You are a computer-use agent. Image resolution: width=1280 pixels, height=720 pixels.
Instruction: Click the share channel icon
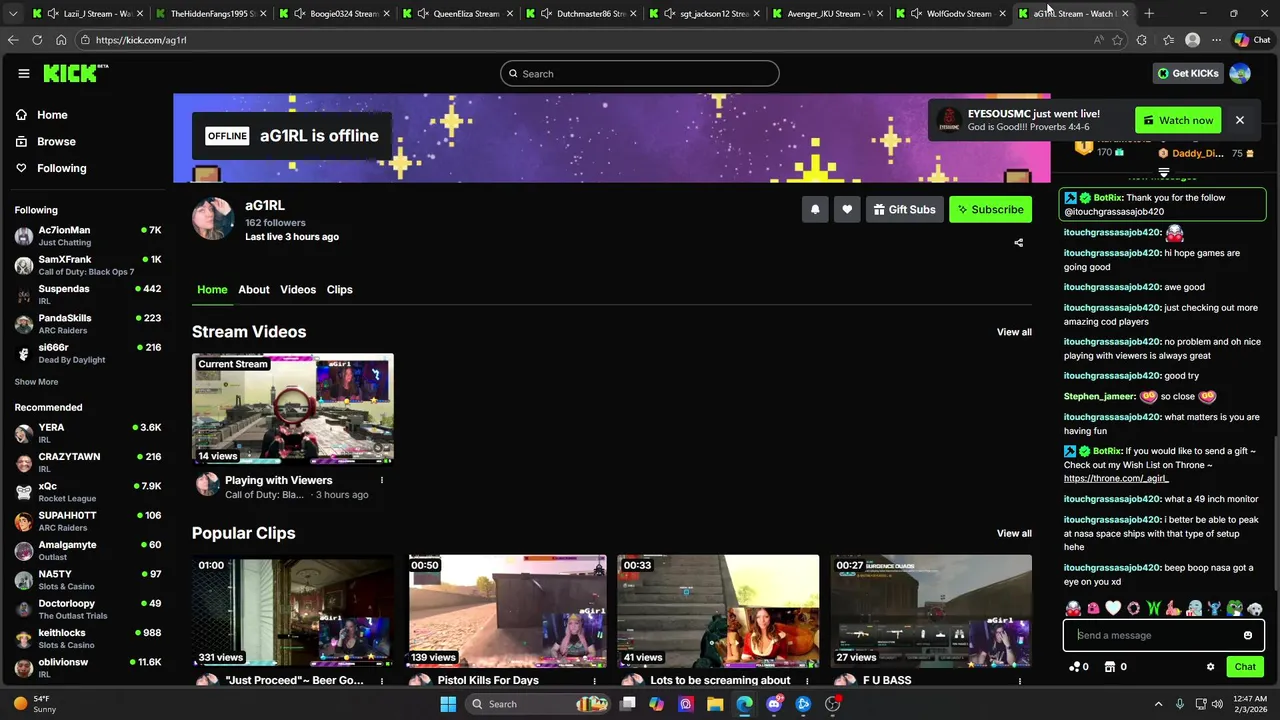pyautogui.click(x=1018, y=242)
